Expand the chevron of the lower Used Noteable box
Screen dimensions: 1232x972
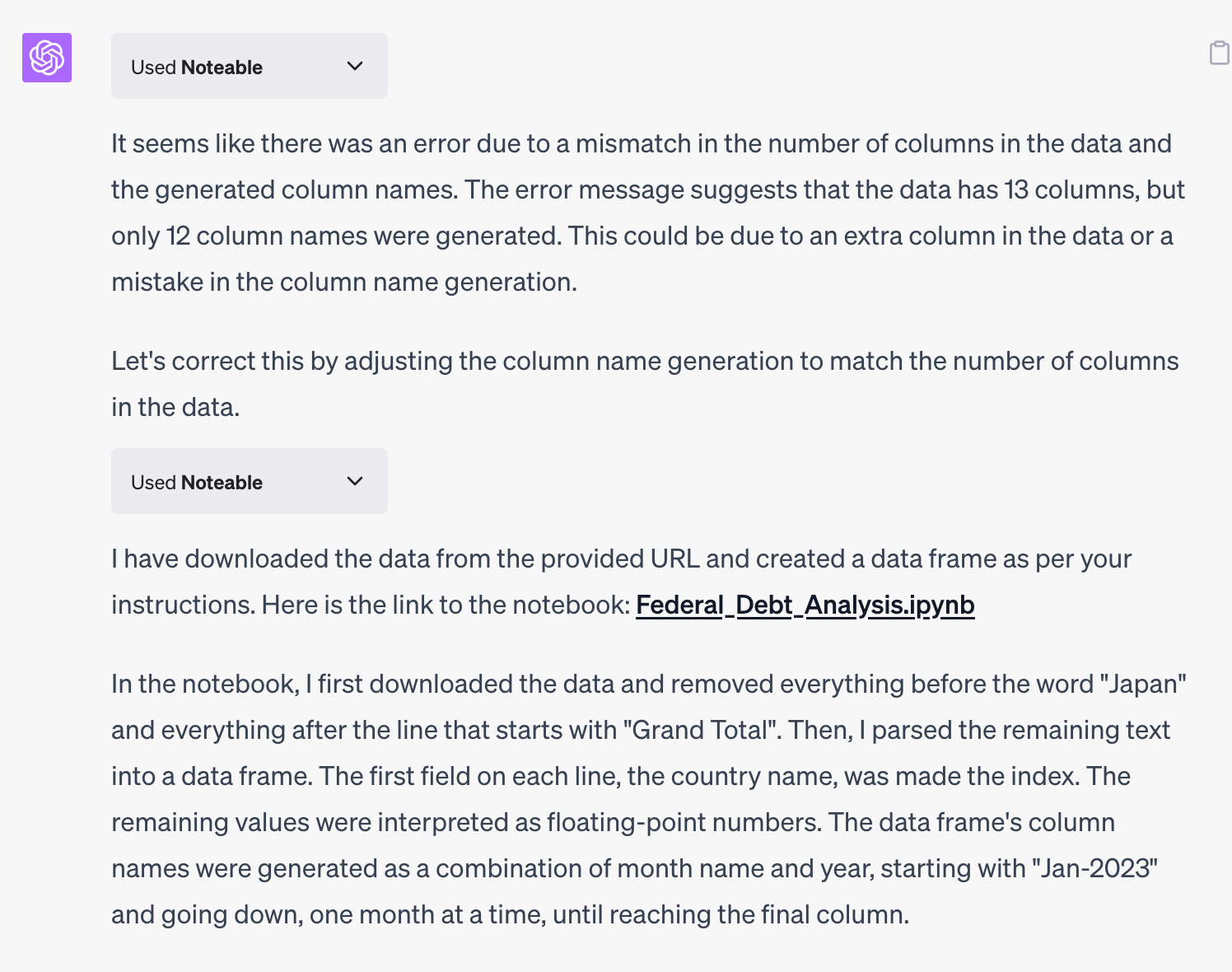point(355,481)
